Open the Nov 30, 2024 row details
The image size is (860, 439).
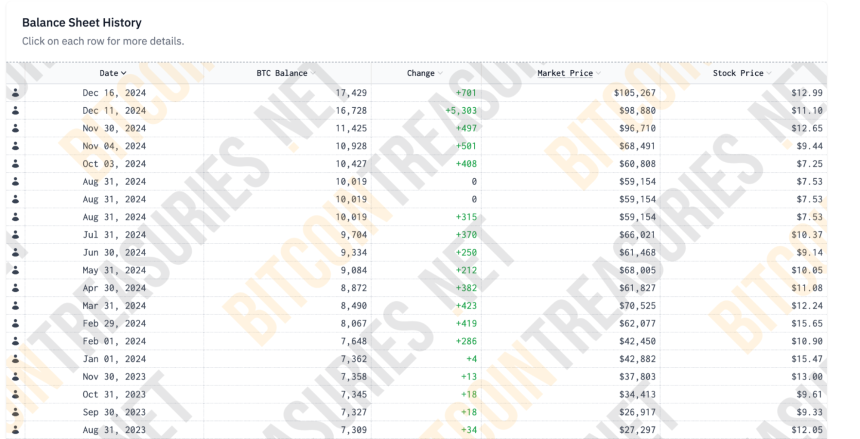416,128
